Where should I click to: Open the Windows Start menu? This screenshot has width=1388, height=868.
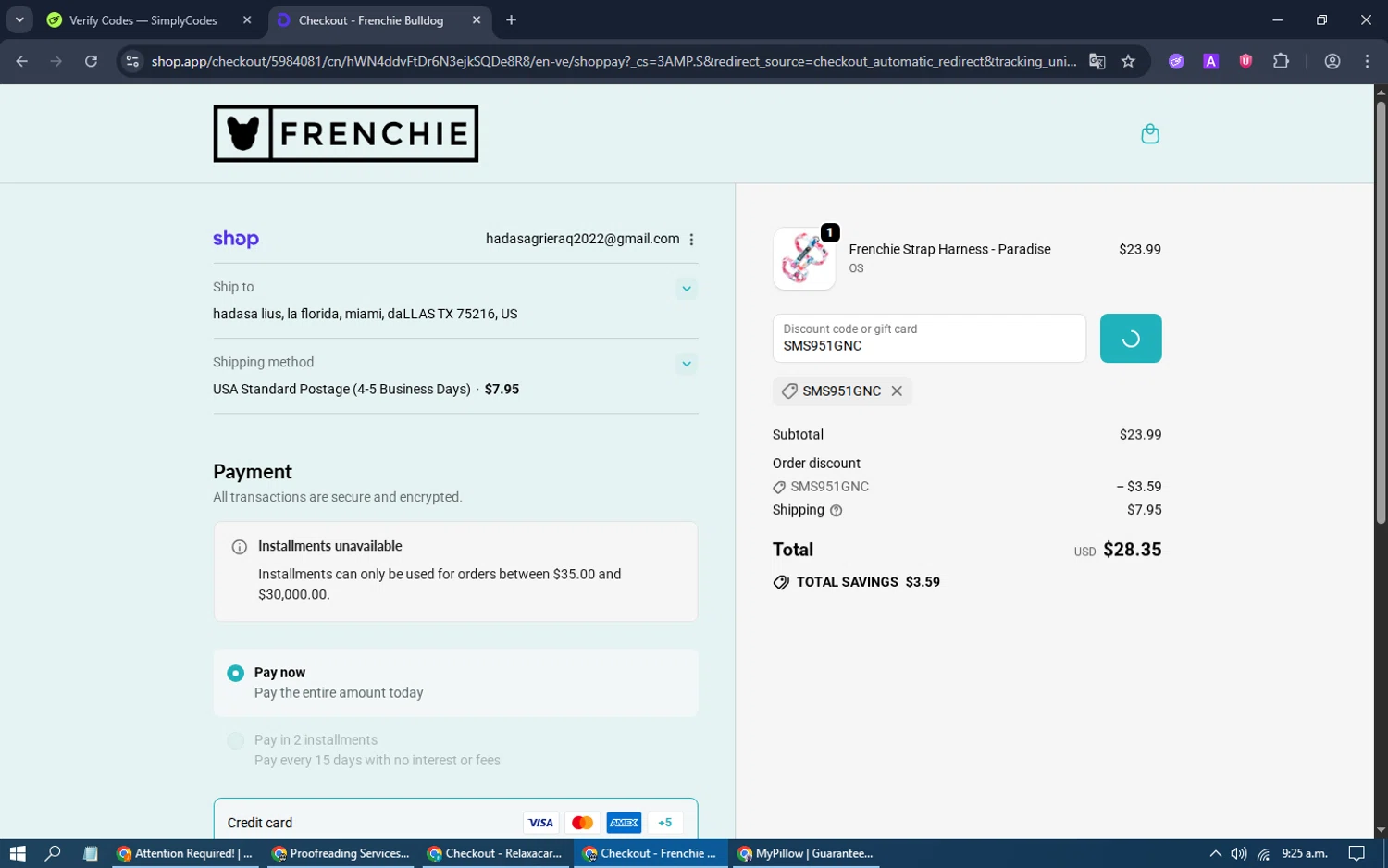coord(18,853)
